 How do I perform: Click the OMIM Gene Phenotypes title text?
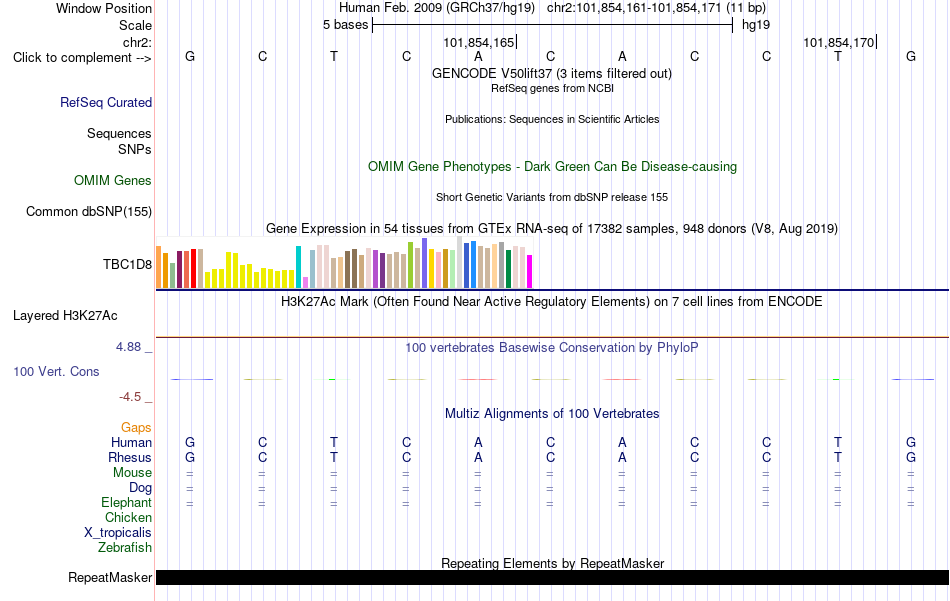coord(553,167)
